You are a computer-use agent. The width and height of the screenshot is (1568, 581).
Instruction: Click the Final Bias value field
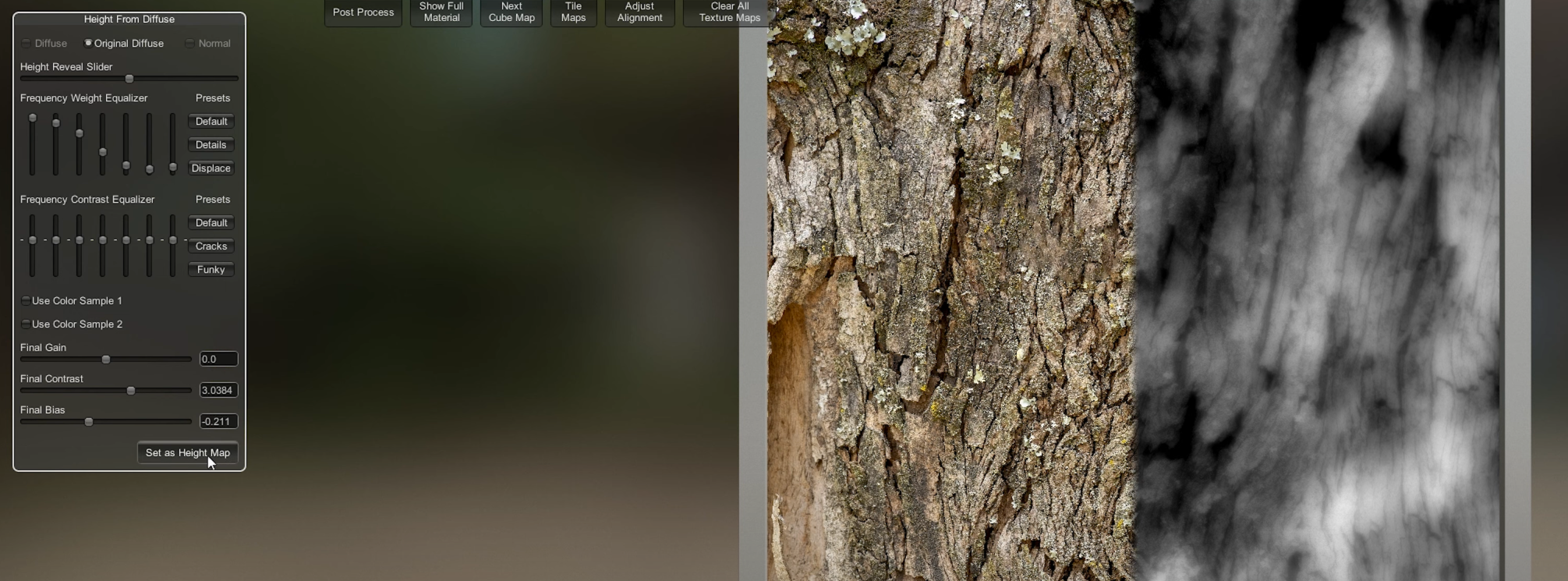(218, 422)
